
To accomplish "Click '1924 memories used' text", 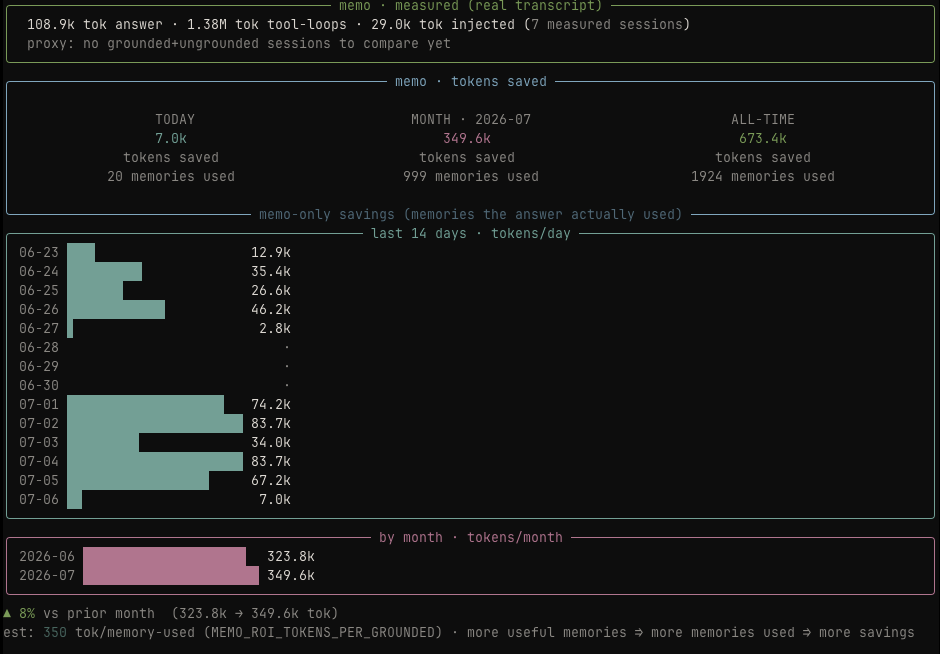I will click(763, 177).
